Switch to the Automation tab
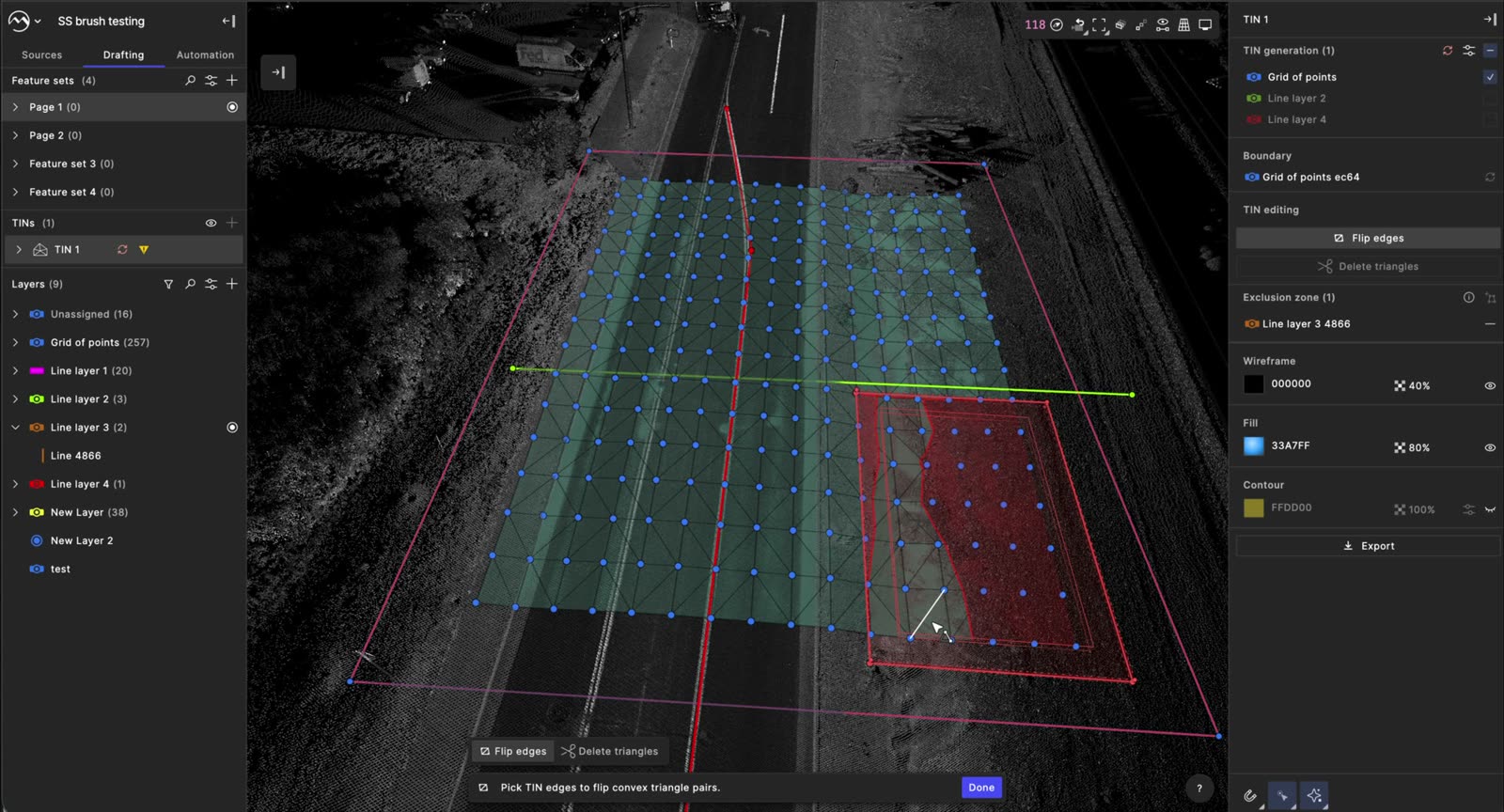The height and width of the screenshot is (812, 1504). 205,55
